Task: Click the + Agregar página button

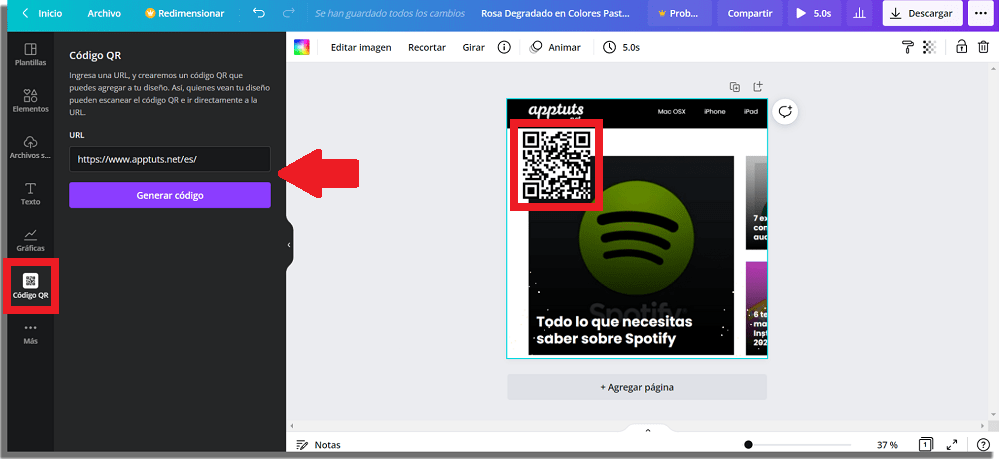Action: pyautogui.click(x=637, y=387)
